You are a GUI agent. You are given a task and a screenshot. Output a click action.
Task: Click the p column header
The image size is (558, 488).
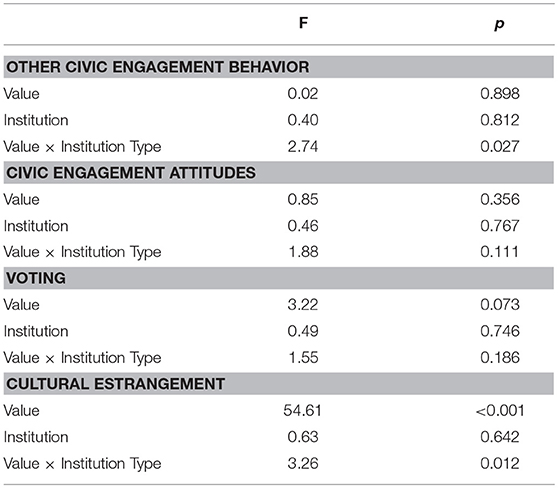click(x=499, y=24)
